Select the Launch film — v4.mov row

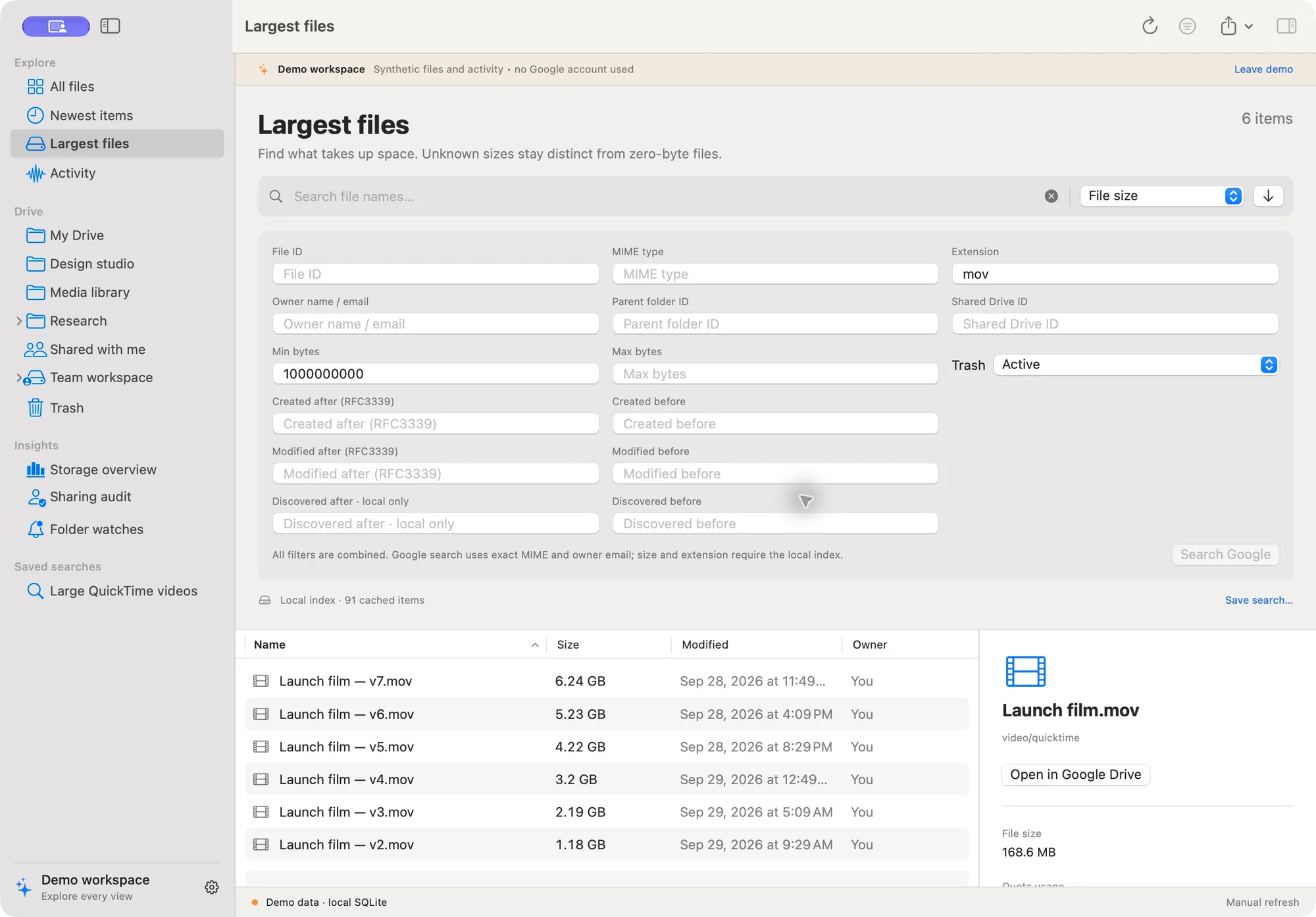(x=607, y=780)
